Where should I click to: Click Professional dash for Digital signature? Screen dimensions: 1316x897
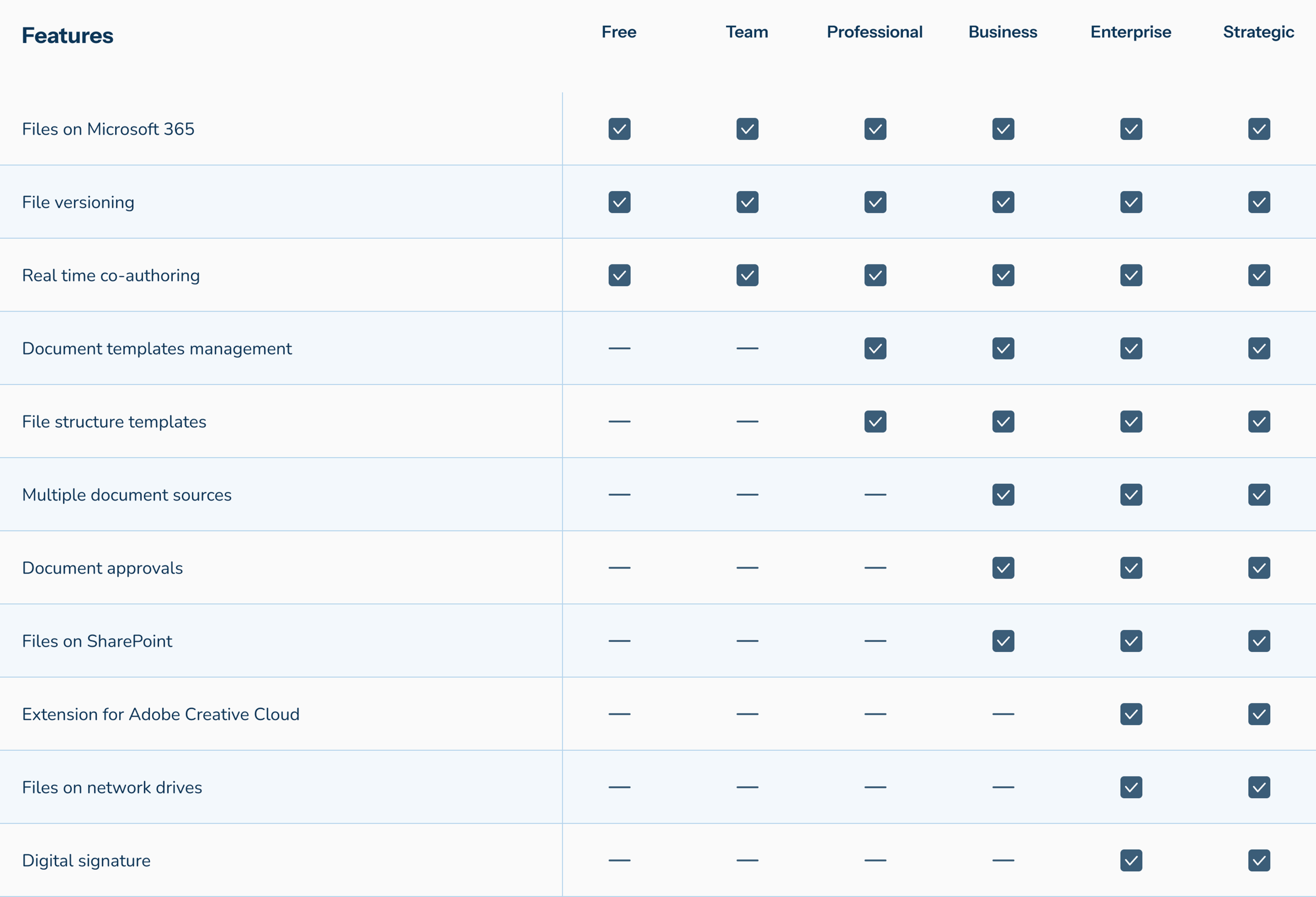coord(875,860)
